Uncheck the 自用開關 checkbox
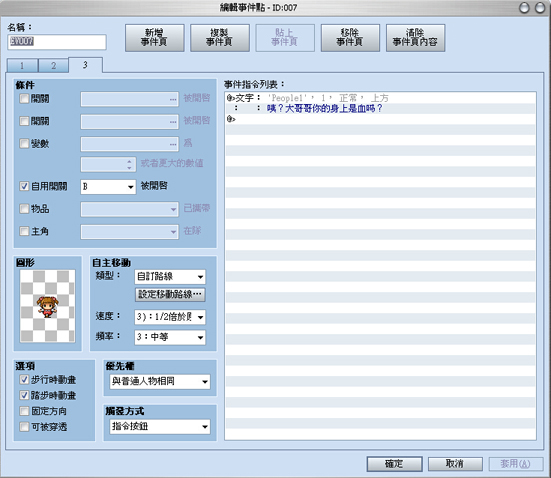The image size is (551, 478). click(24, 186)
